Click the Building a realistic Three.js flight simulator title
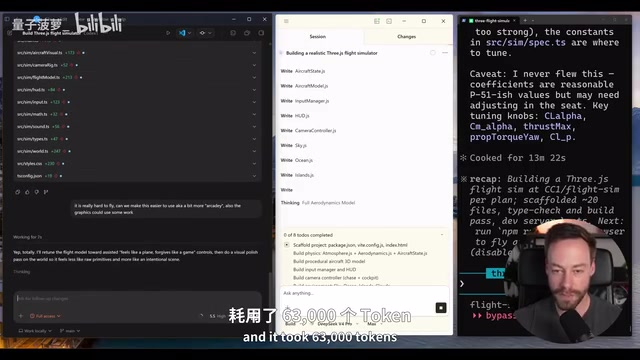The image size is (640, 360). point(331,53)
